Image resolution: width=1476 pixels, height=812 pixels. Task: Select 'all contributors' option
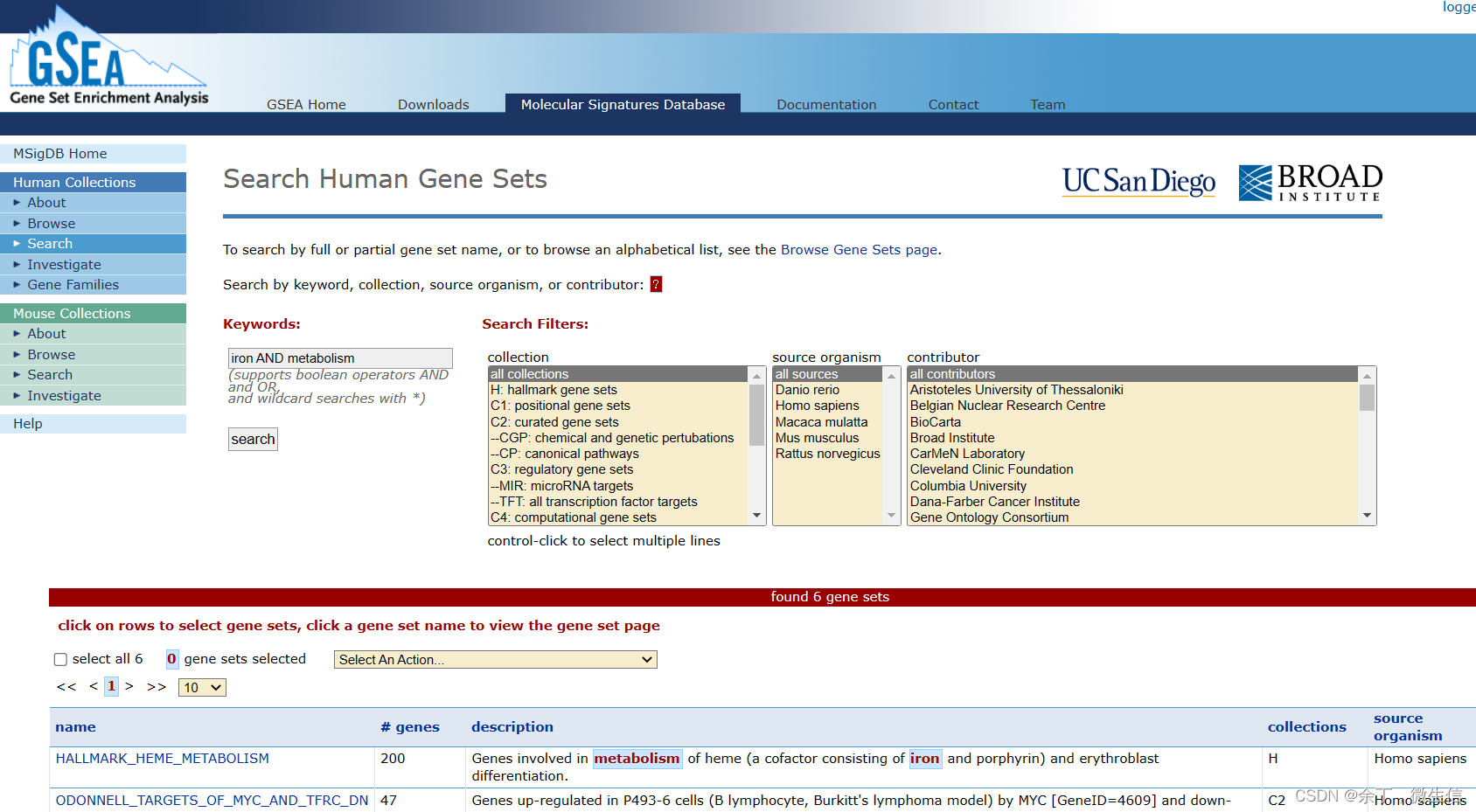coord(1133,374)
